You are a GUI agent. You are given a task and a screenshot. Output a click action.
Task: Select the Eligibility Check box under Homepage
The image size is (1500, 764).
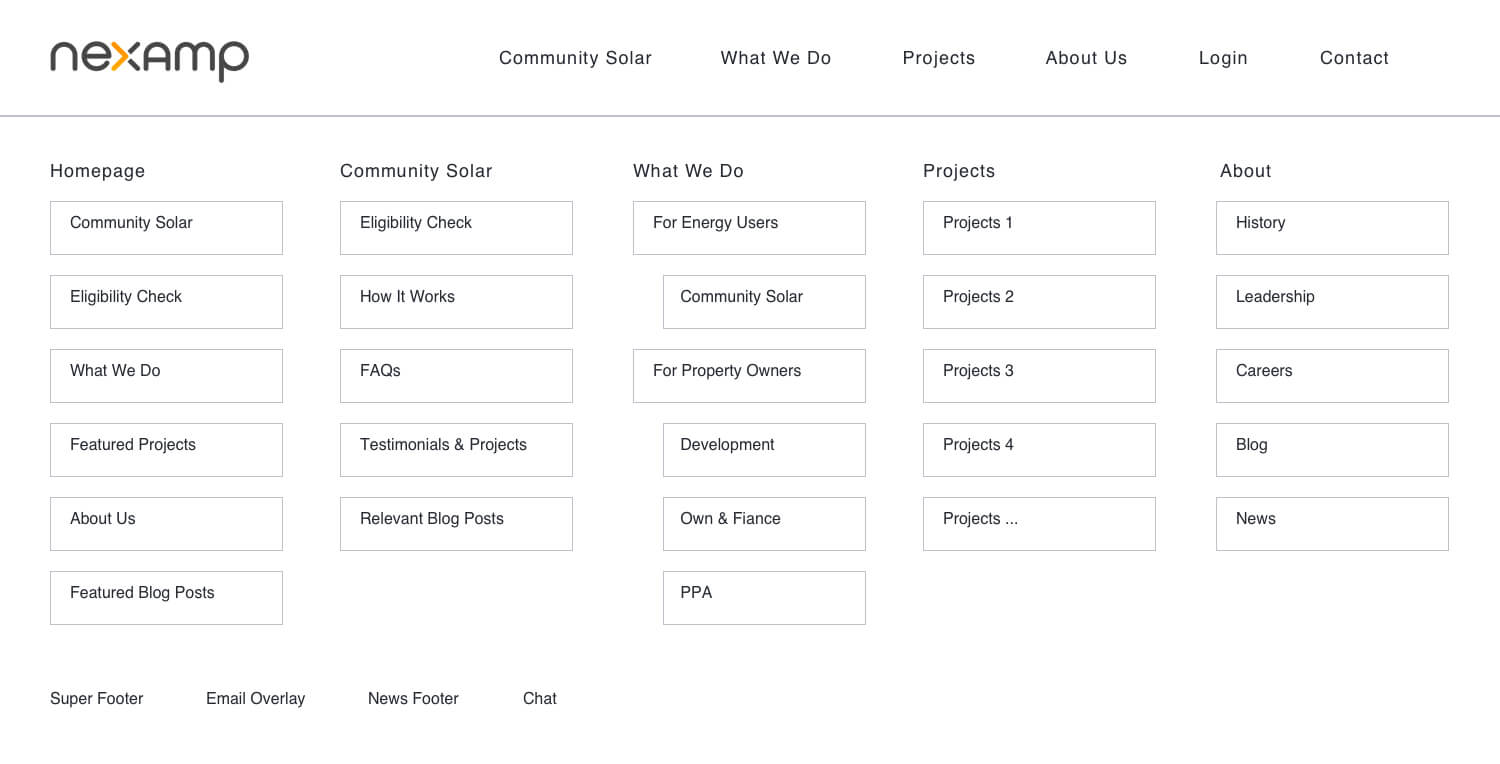coord(166,301)
